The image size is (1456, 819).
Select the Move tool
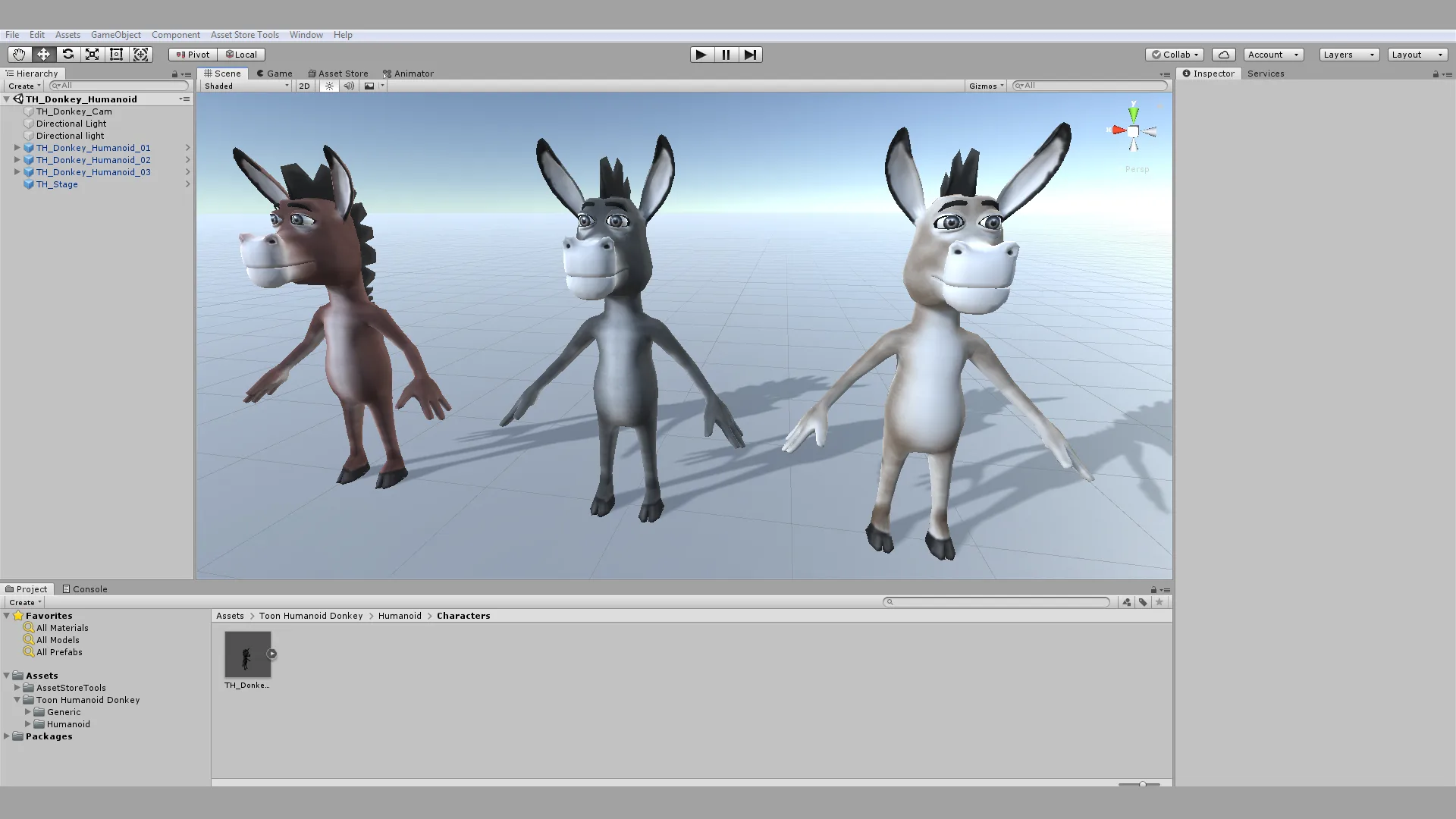click(x=43, y=55)
